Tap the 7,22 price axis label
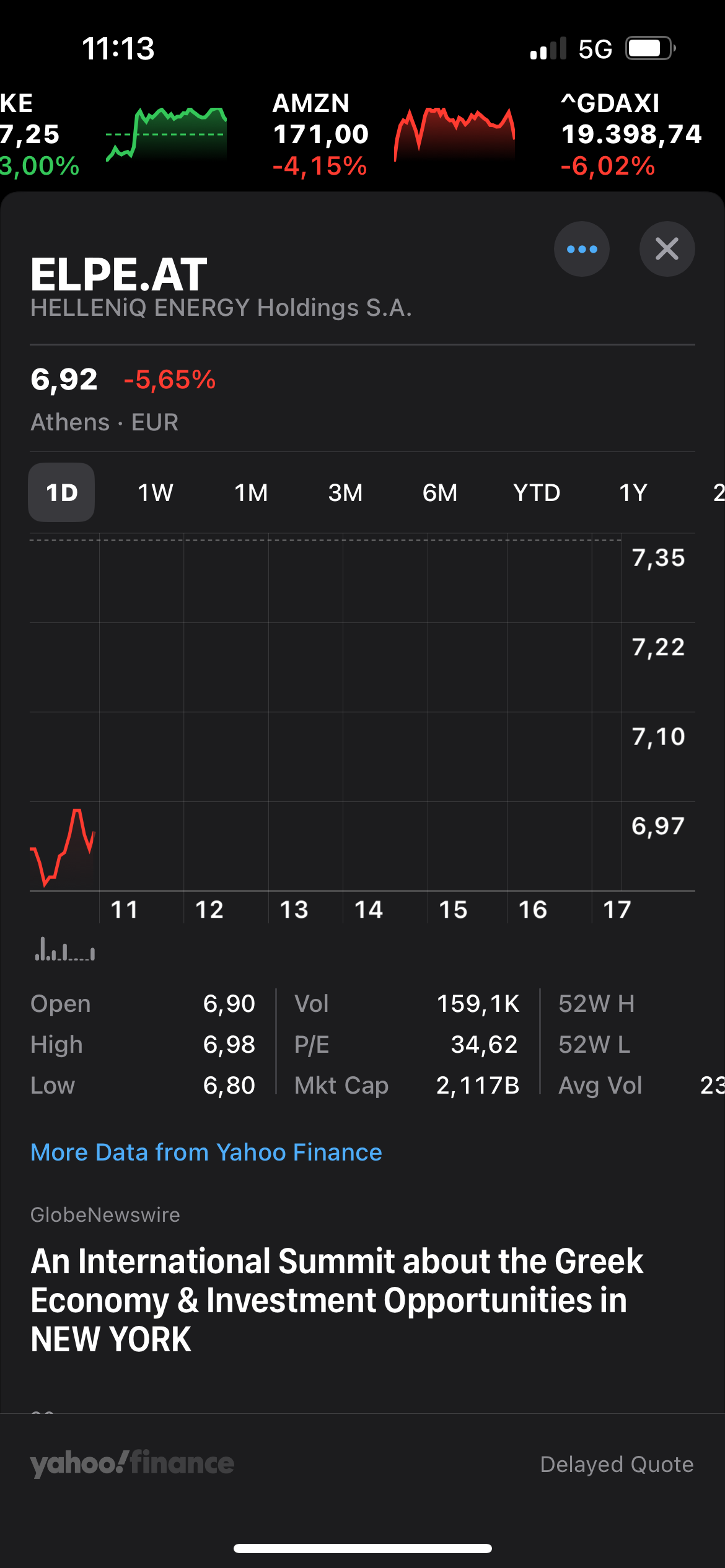 [658, 647]
